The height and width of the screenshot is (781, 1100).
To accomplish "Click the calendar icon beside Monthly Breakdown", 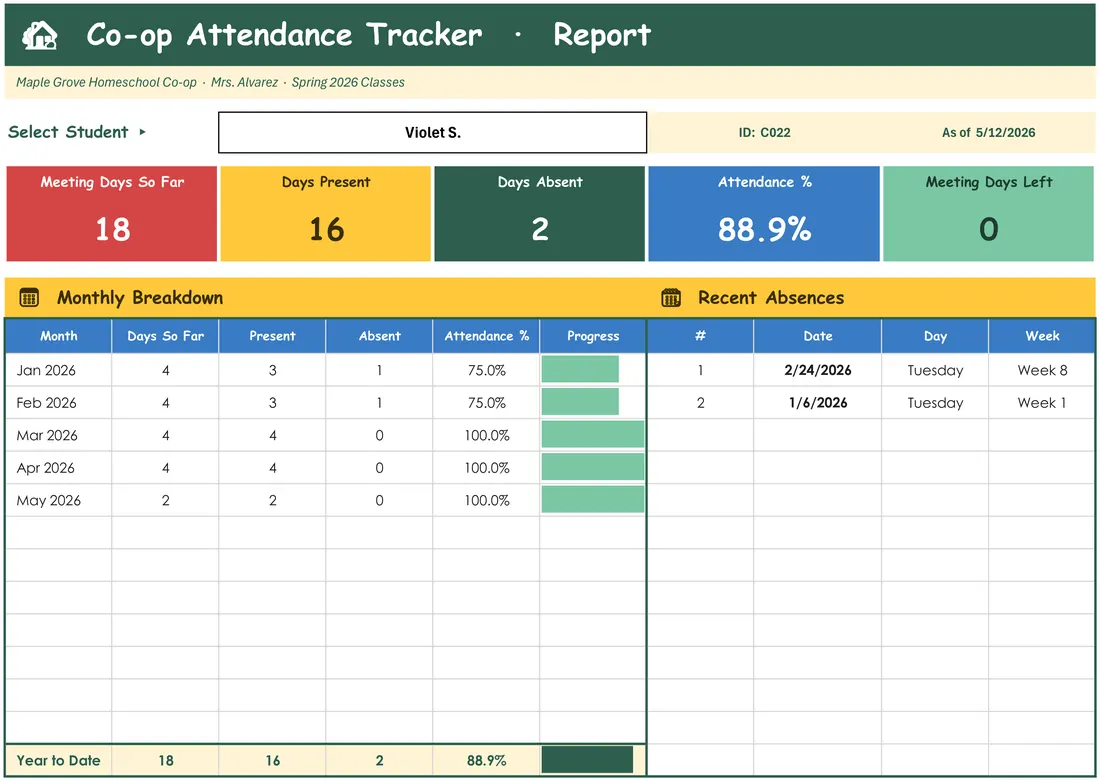I will pyautogui.click(x=29, y=298).
